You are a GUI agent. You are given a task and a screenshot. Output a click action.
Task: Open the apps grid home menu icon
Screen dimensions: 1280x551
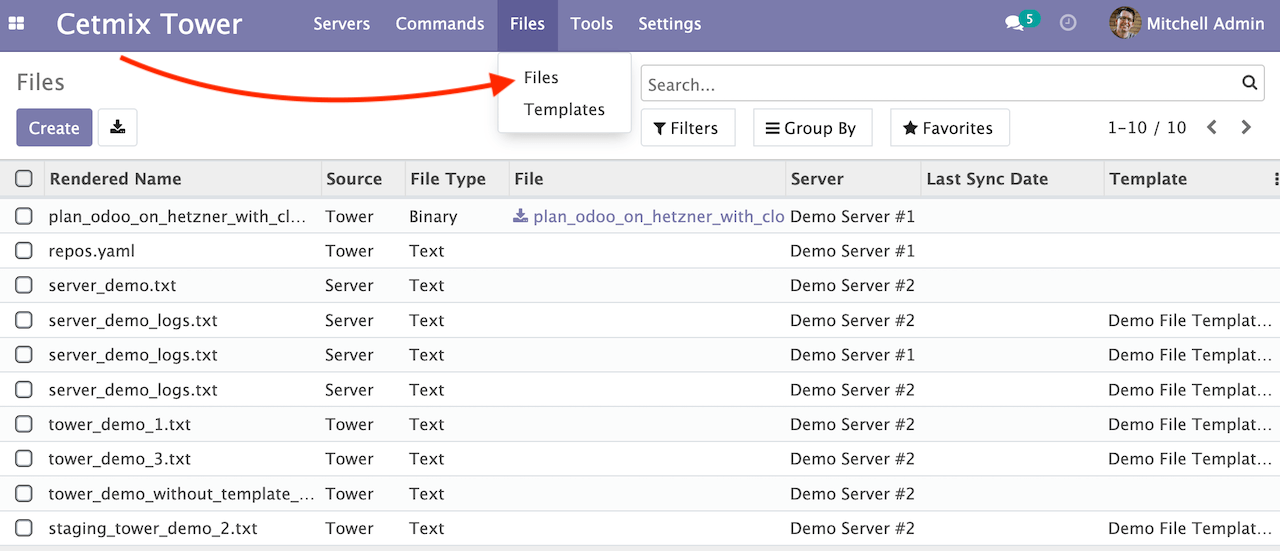17,24
